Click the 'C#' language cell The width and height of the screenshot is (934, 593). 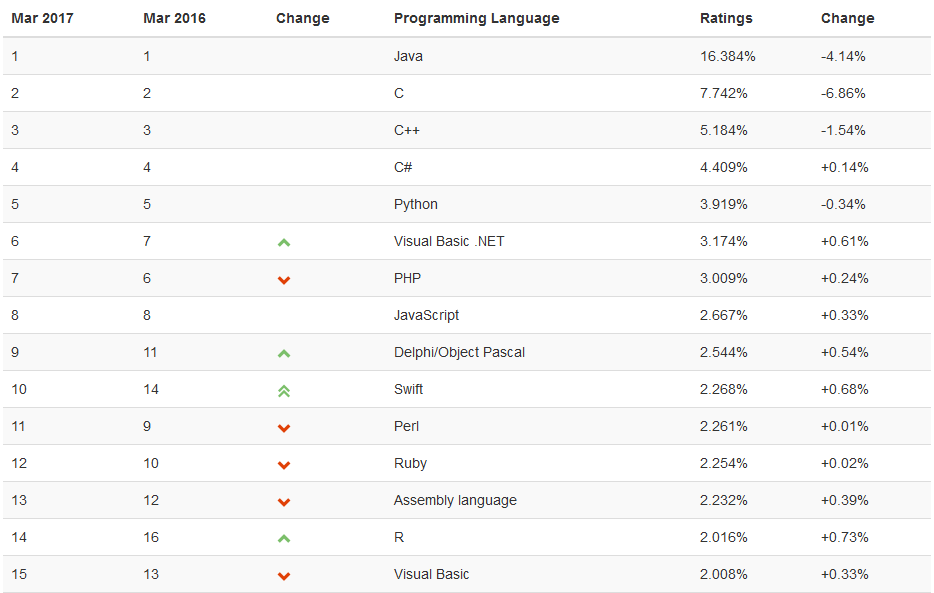[x=403, y=167]
